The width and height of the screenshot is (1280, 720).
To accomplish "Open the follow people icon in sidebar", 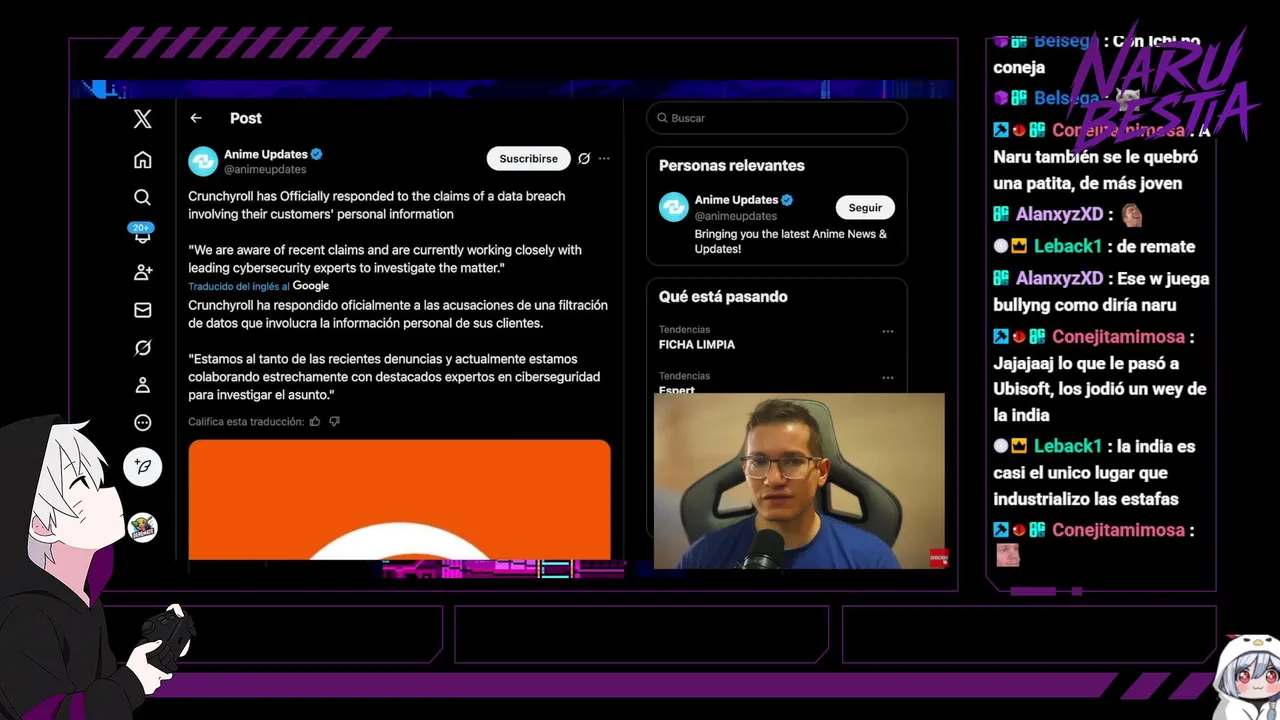I will (142, 272).
